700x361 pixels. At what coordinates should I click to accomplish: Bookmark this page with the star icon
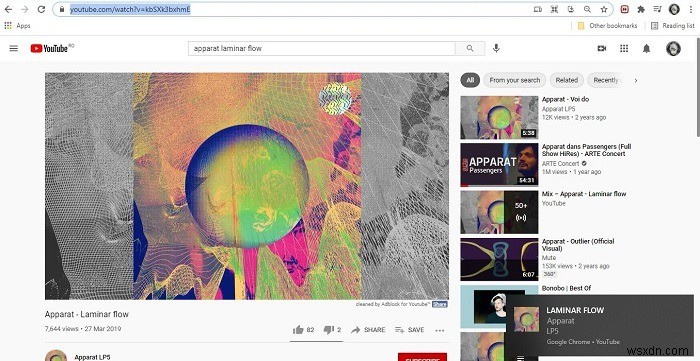(x=604, y=9)
